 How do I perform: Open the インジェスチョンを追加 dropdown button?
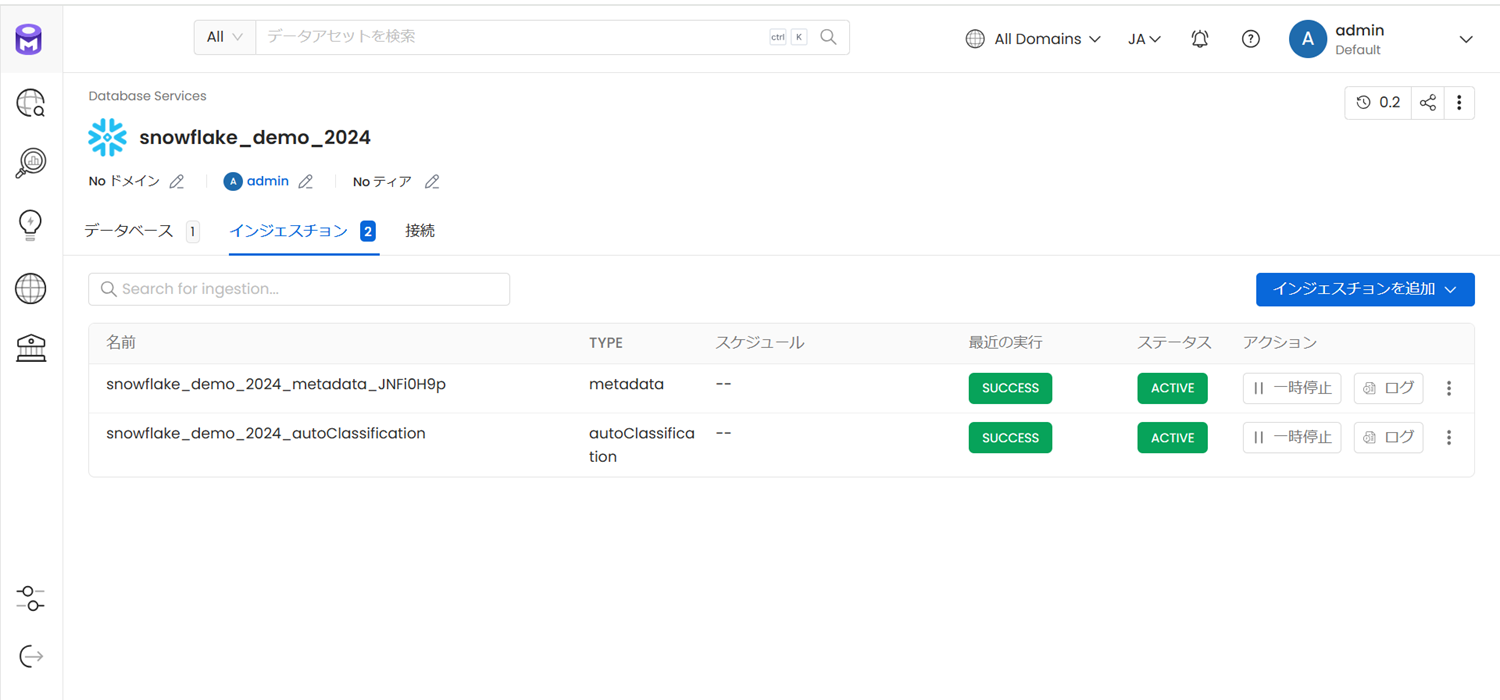(x=1365, y=289)
